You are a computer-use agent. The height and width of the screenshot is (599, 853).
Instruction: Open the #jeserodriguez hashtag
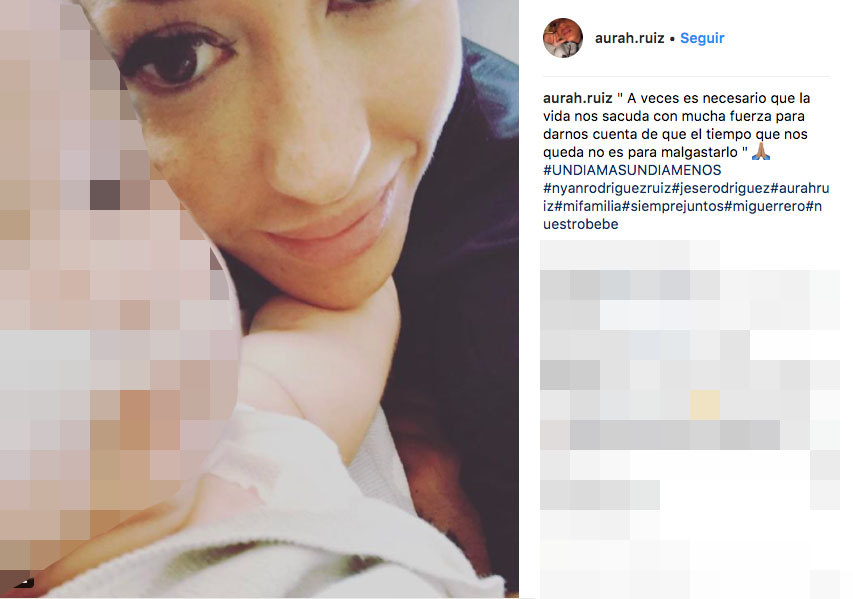point(721,188)
